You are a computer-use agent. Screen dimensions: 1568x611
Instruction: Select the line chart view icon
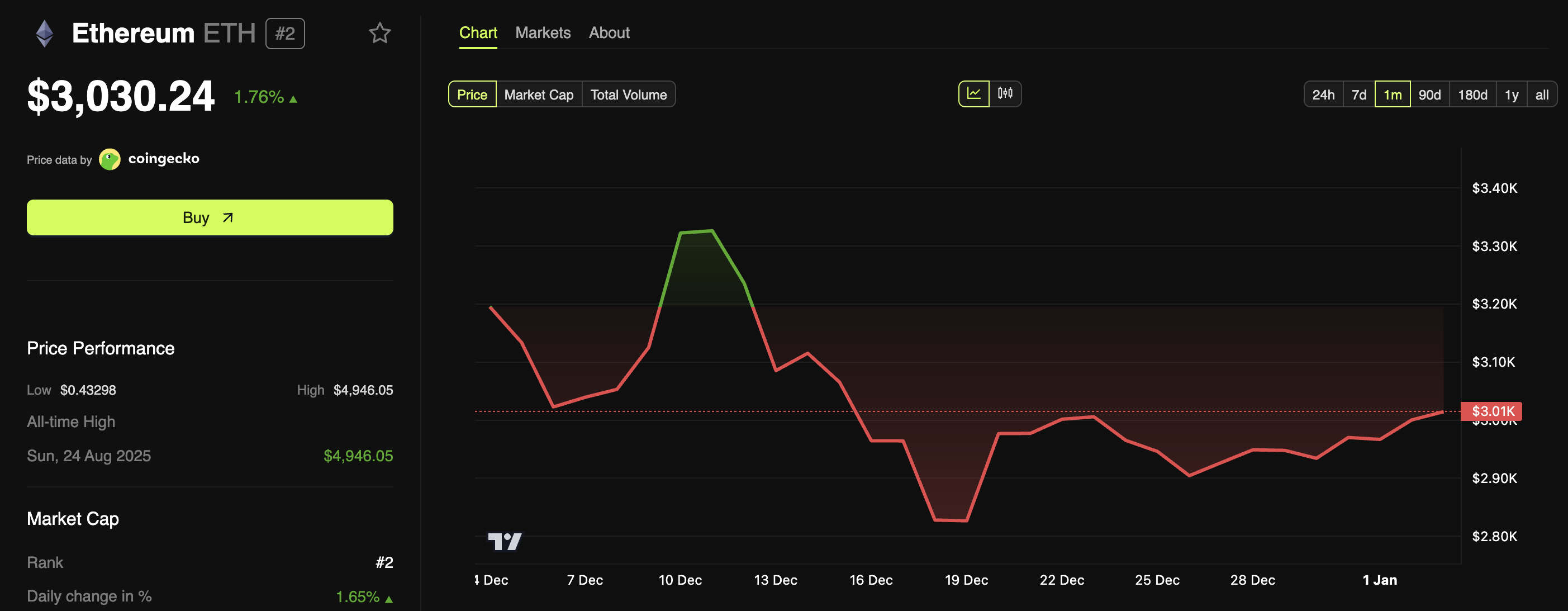[x=973, y=94]
